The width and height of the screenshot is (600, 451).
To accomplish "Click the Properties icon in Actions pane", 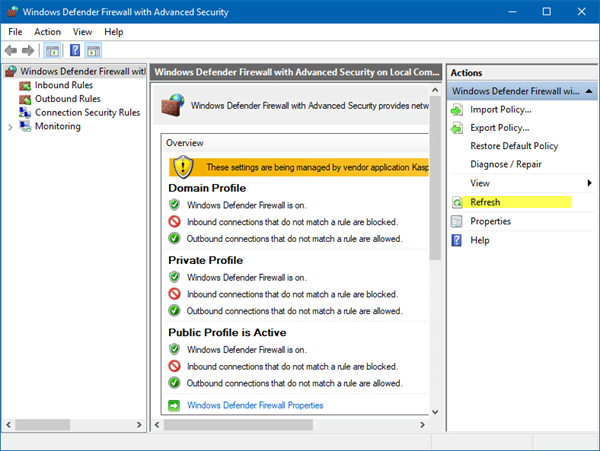I will point(457,221).
